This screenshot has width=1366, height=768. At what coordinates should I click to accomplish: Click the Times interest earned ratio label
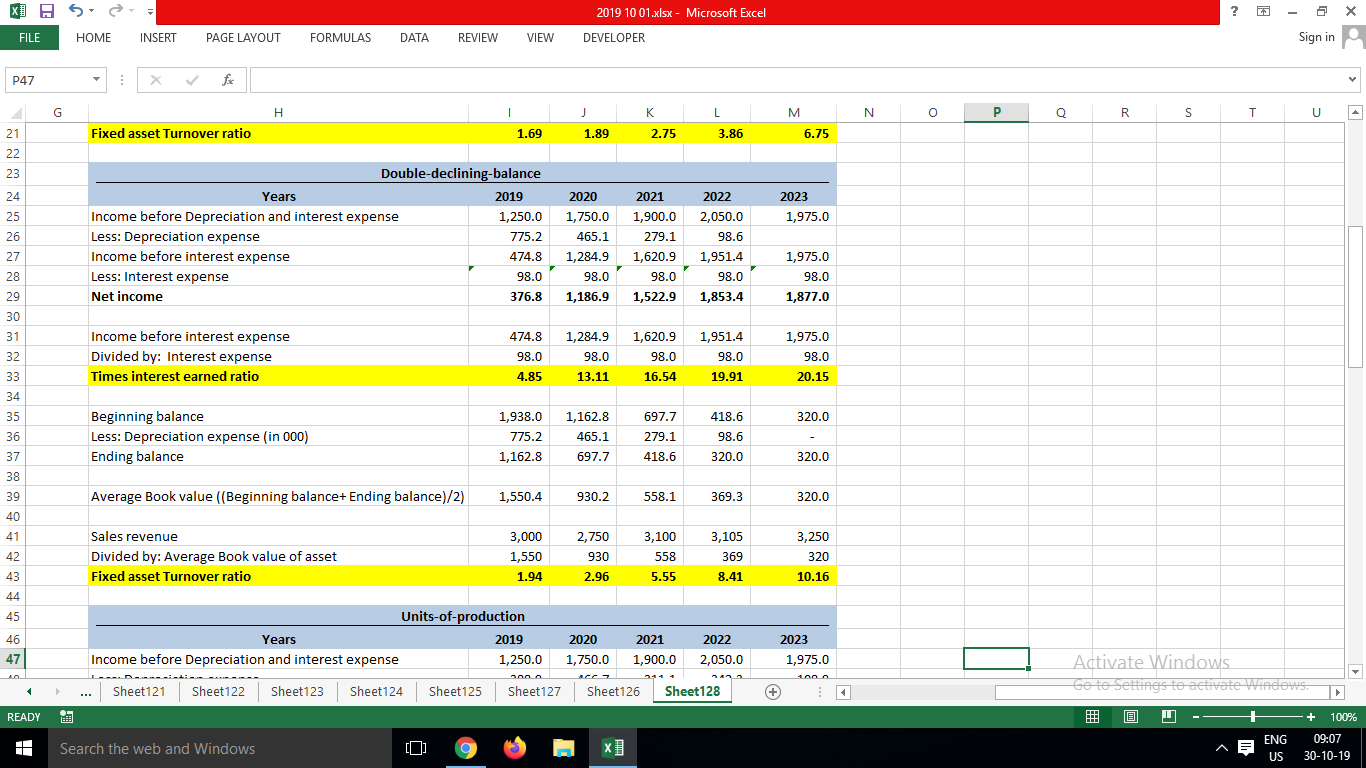coord(175,376)
